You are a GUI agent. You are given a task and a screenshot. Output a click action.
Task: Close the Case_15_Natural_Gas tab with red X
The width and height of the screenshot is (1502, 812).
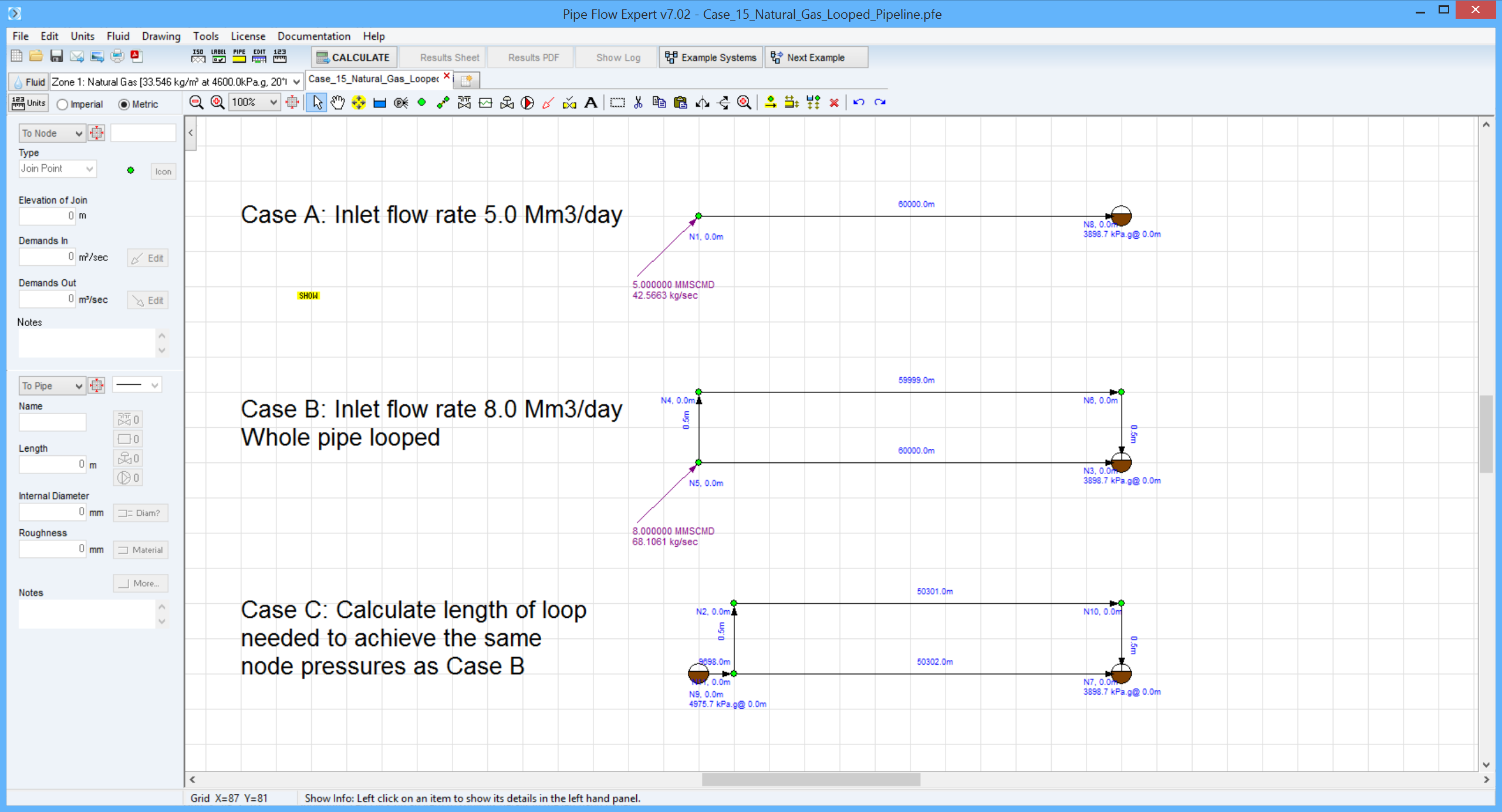point(447,76)
